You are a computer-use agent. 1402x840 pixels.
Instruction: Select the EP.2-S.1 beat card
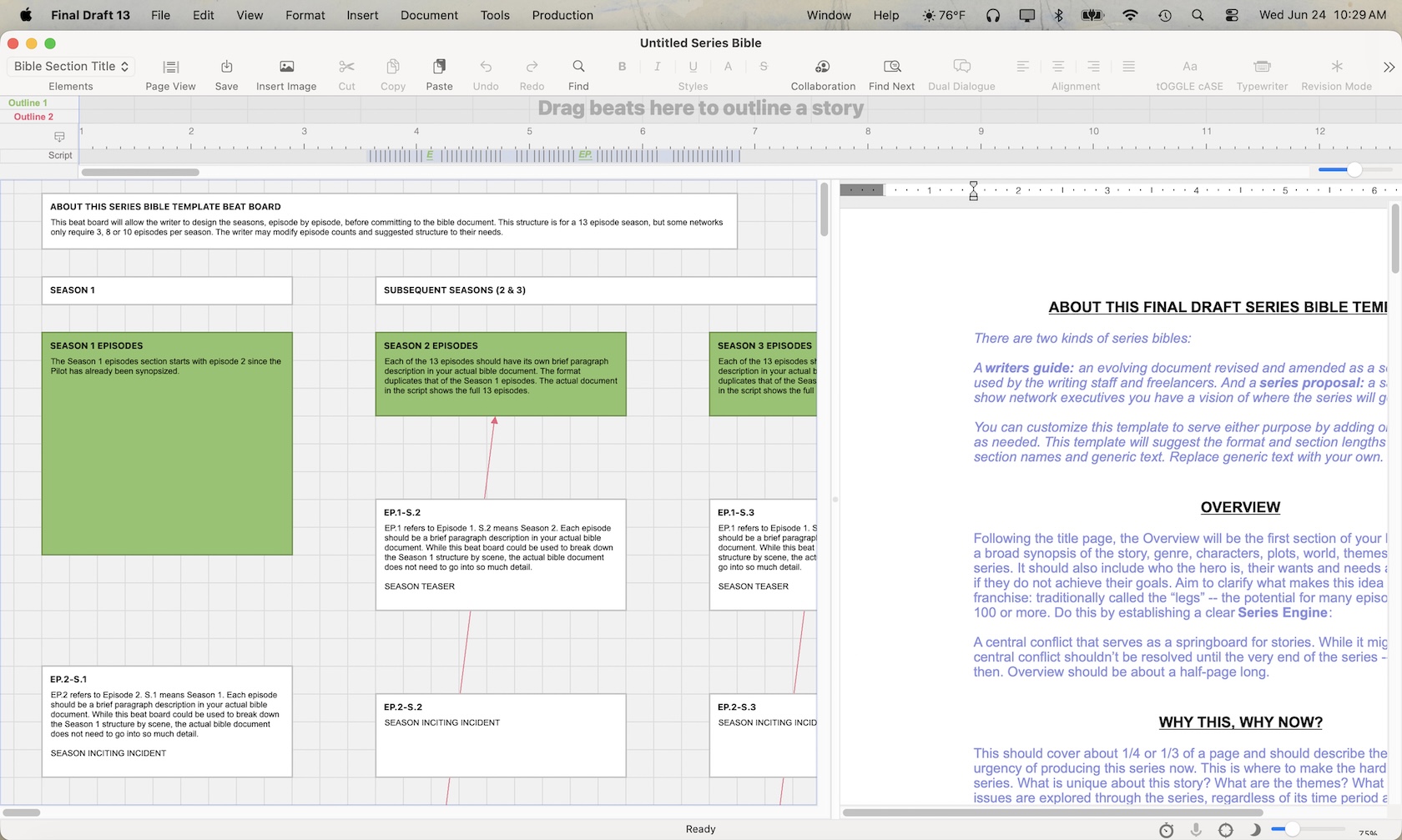pyautogui.click(x=167, y=722)
